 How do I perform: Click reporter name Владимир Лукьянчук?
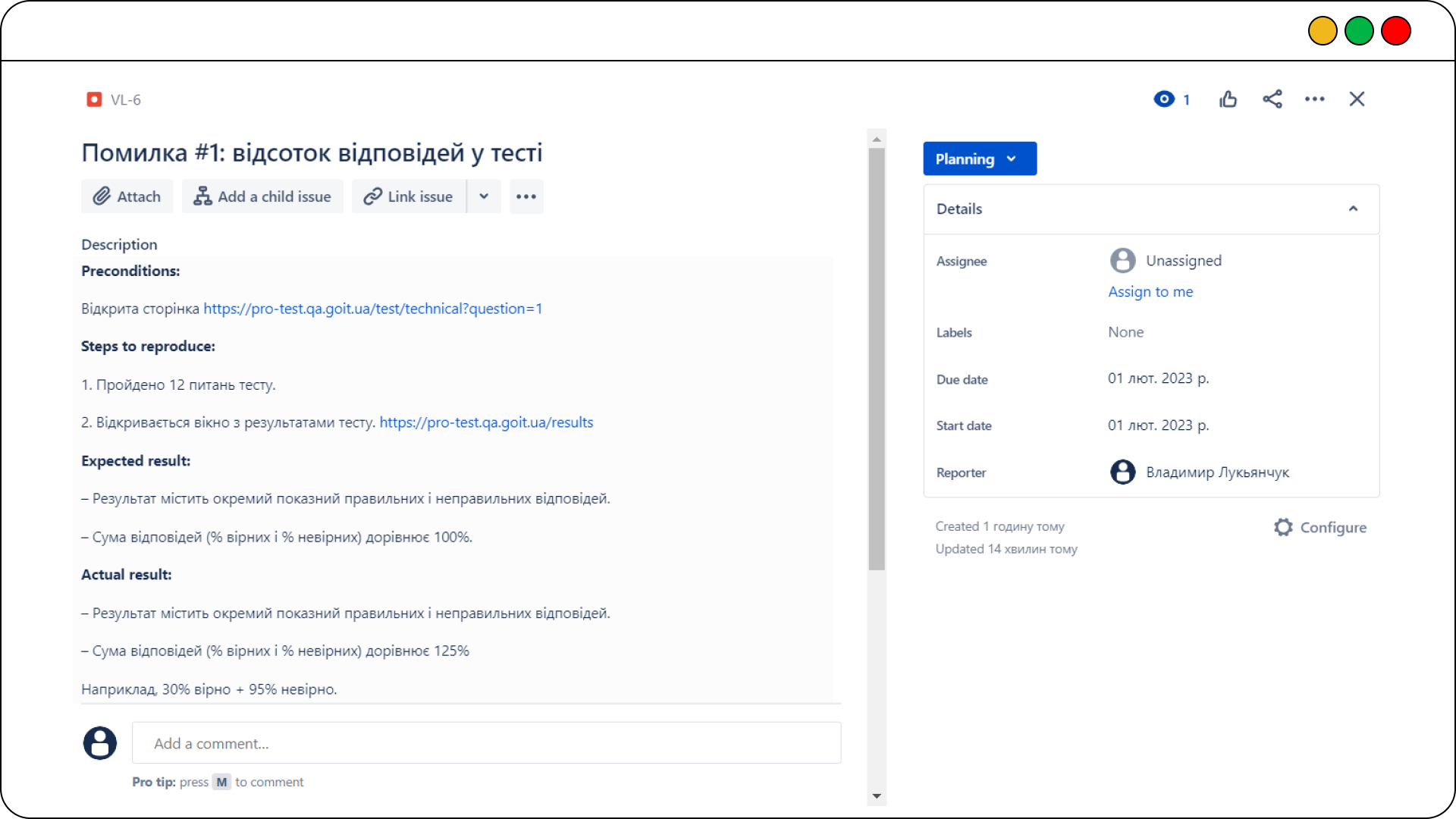pyautogui.click(x=1217, y=472)
